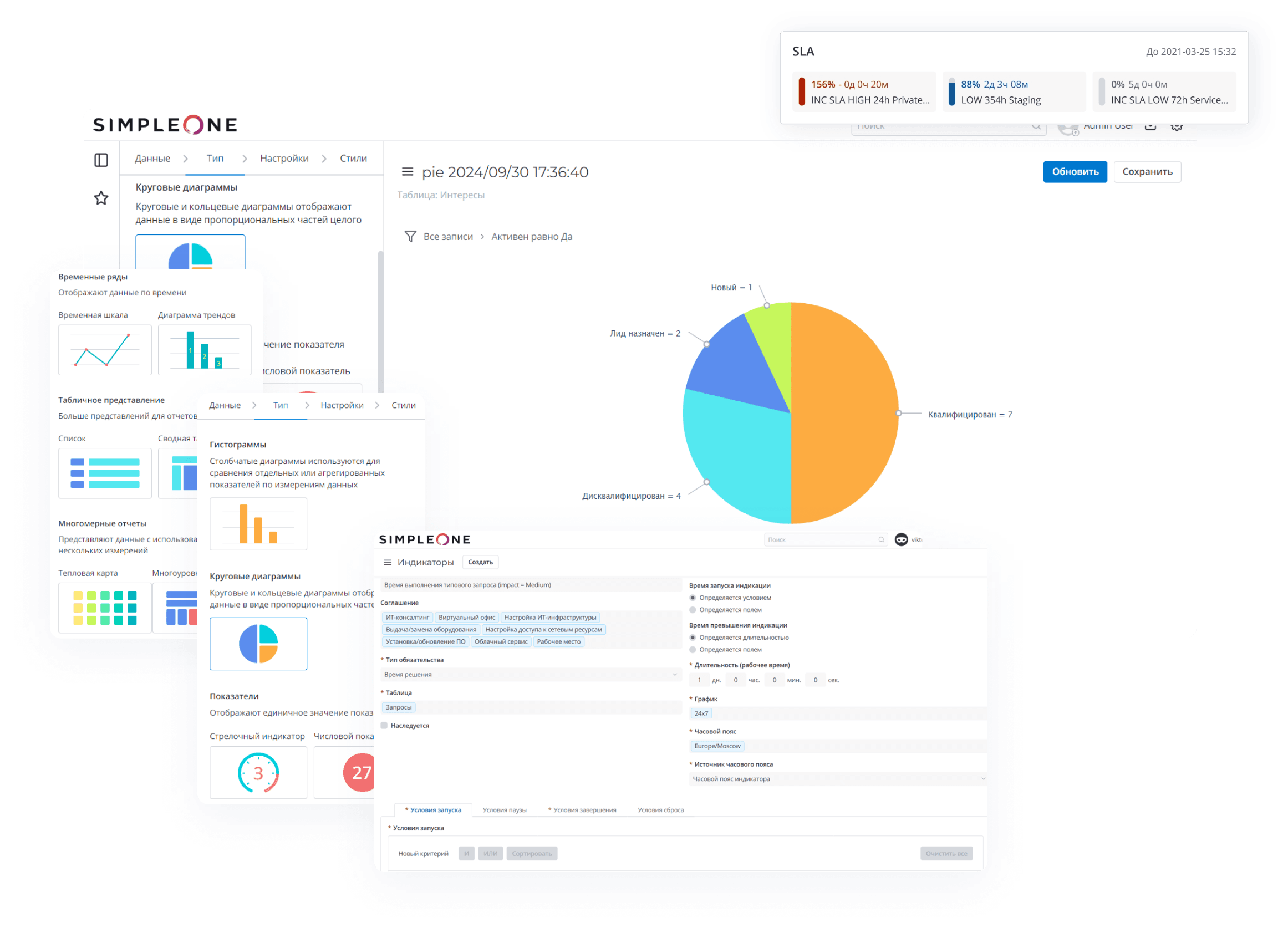Image resolution: width=1288 pixels, height=933 pixels.
Task: Open settings gear icon in top header
Action: point(1177,126)
